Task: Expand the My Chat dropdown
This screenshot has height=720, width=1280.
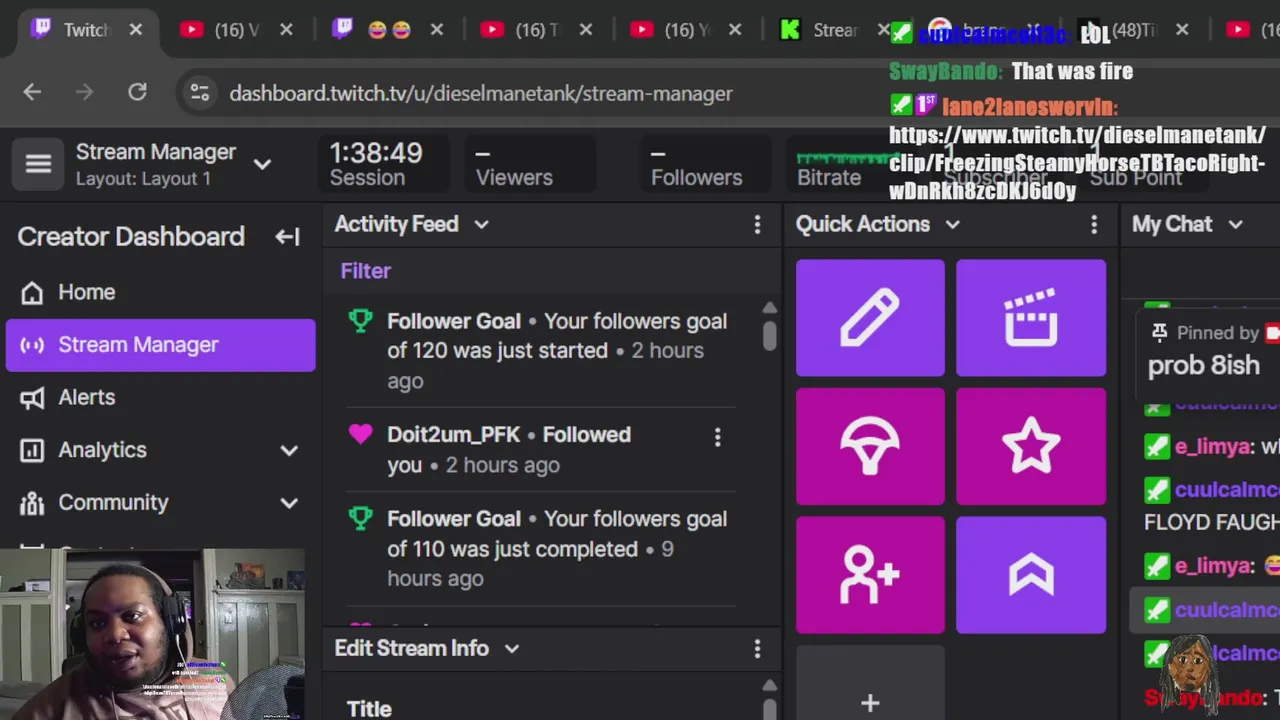Action: (1235, 225)
